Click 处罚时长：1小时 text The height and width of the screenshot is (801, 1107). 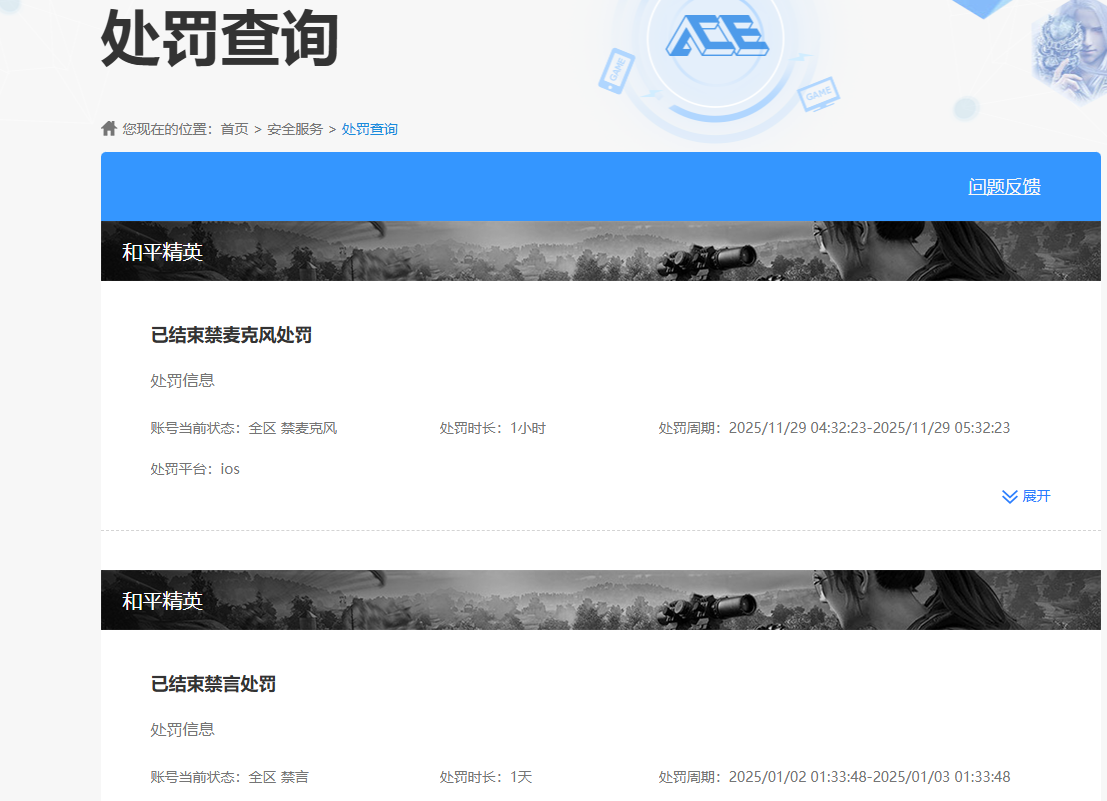[x=493, y=428]
